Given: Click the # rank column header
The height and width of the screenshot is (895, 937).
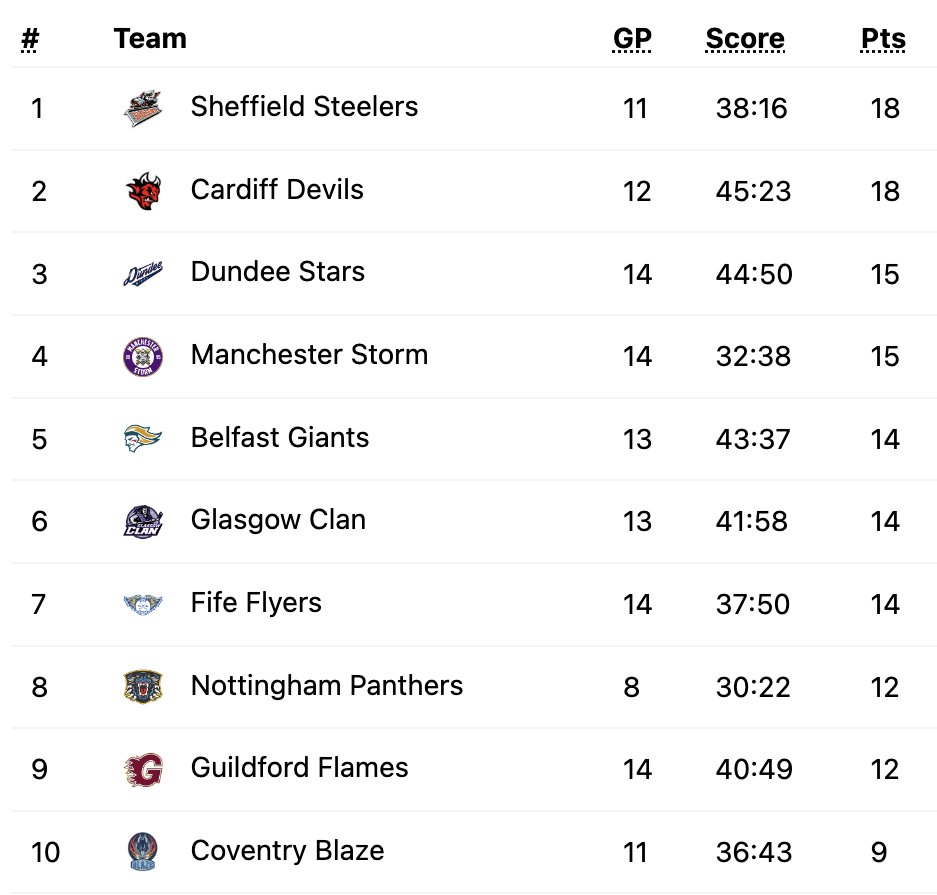Looking at the screenshot, I should click(30, 39).
